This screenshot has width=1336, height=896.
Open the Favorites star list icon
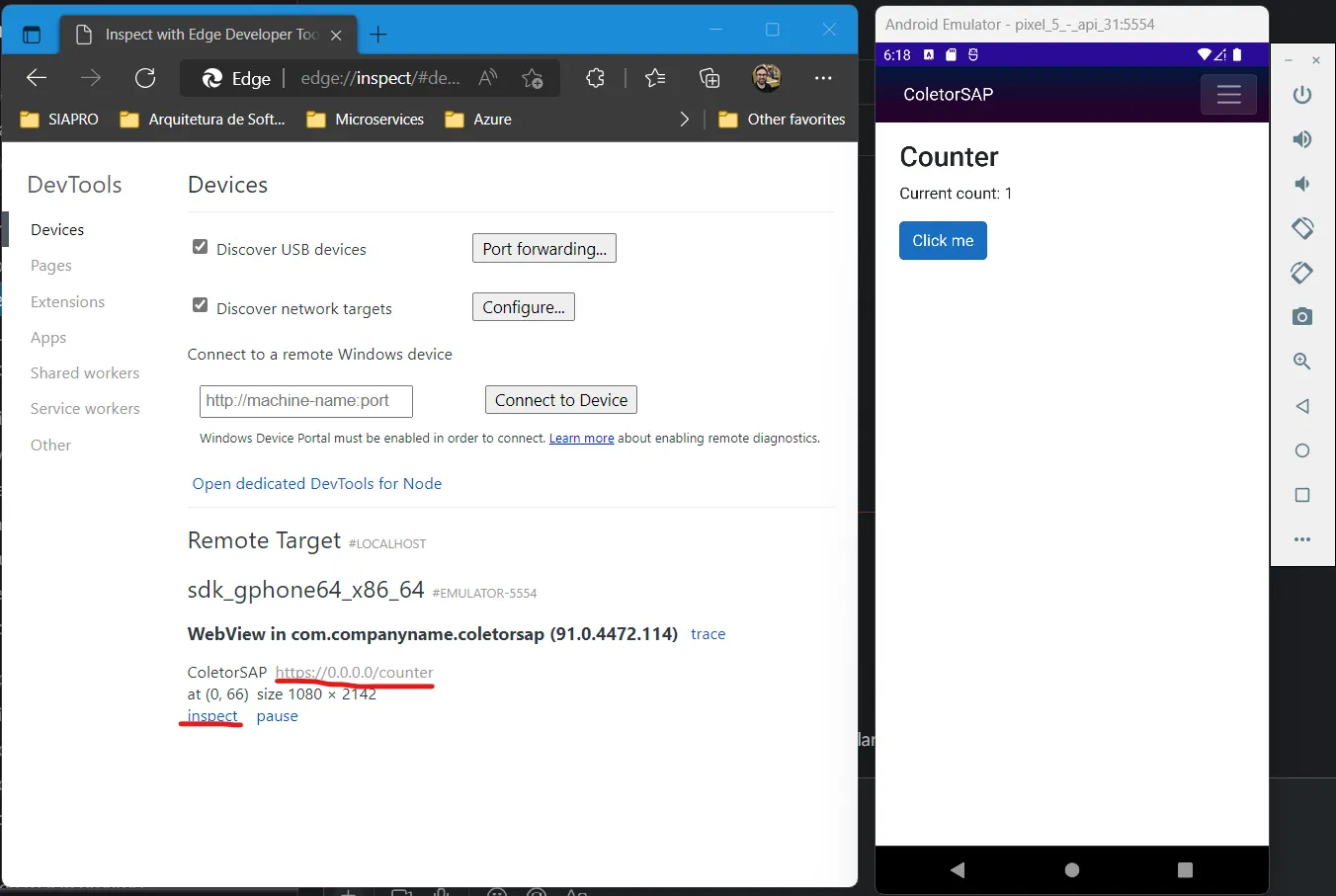[x=655, y=78]
